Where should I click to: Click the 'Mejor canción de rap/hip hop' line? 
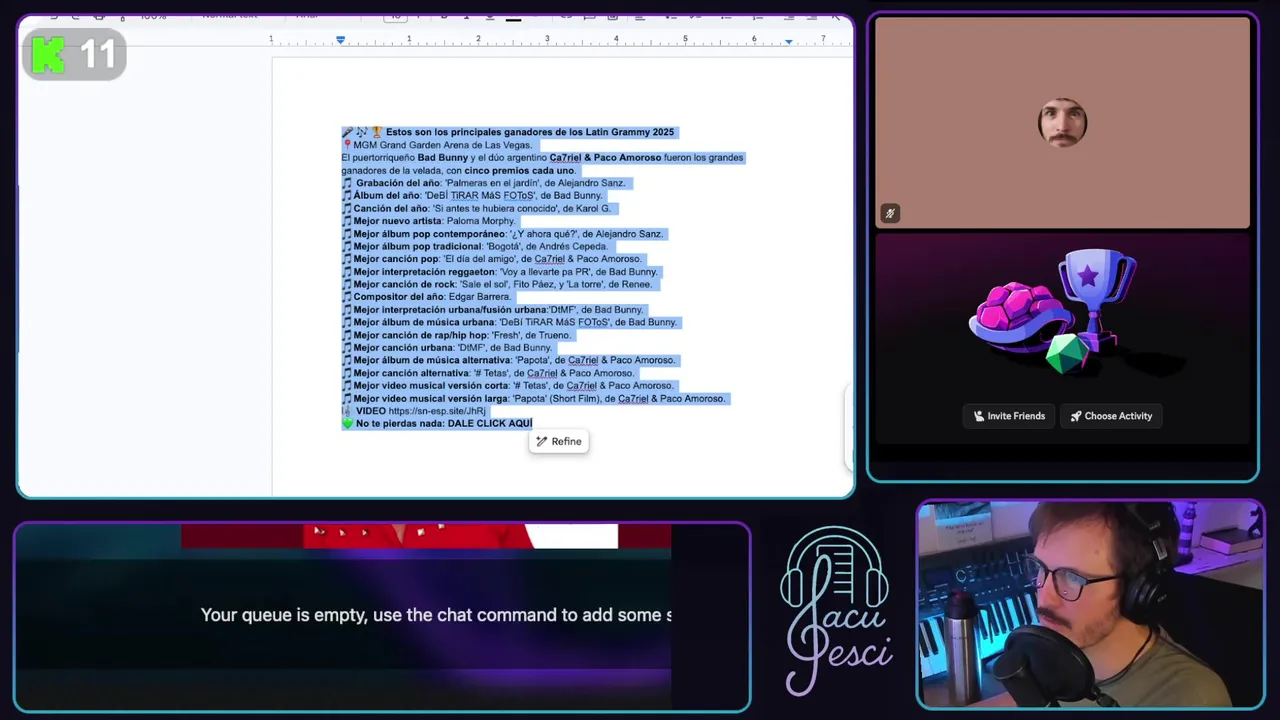pyautogui.click(x=456, y=335)
